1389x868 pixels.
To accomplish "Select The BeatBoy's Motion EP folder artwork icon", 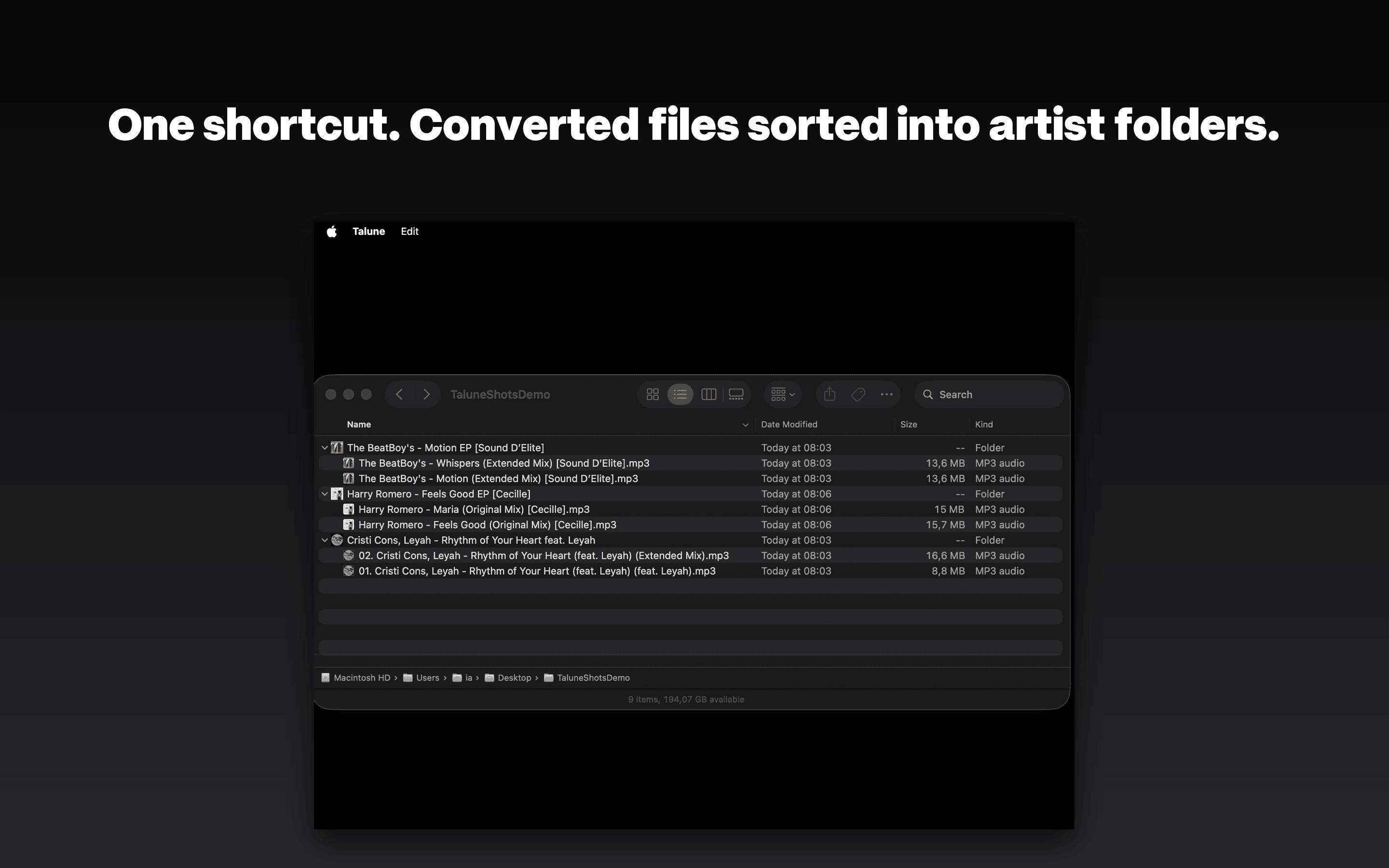I will pyautogui.click(x=338, y=448).
